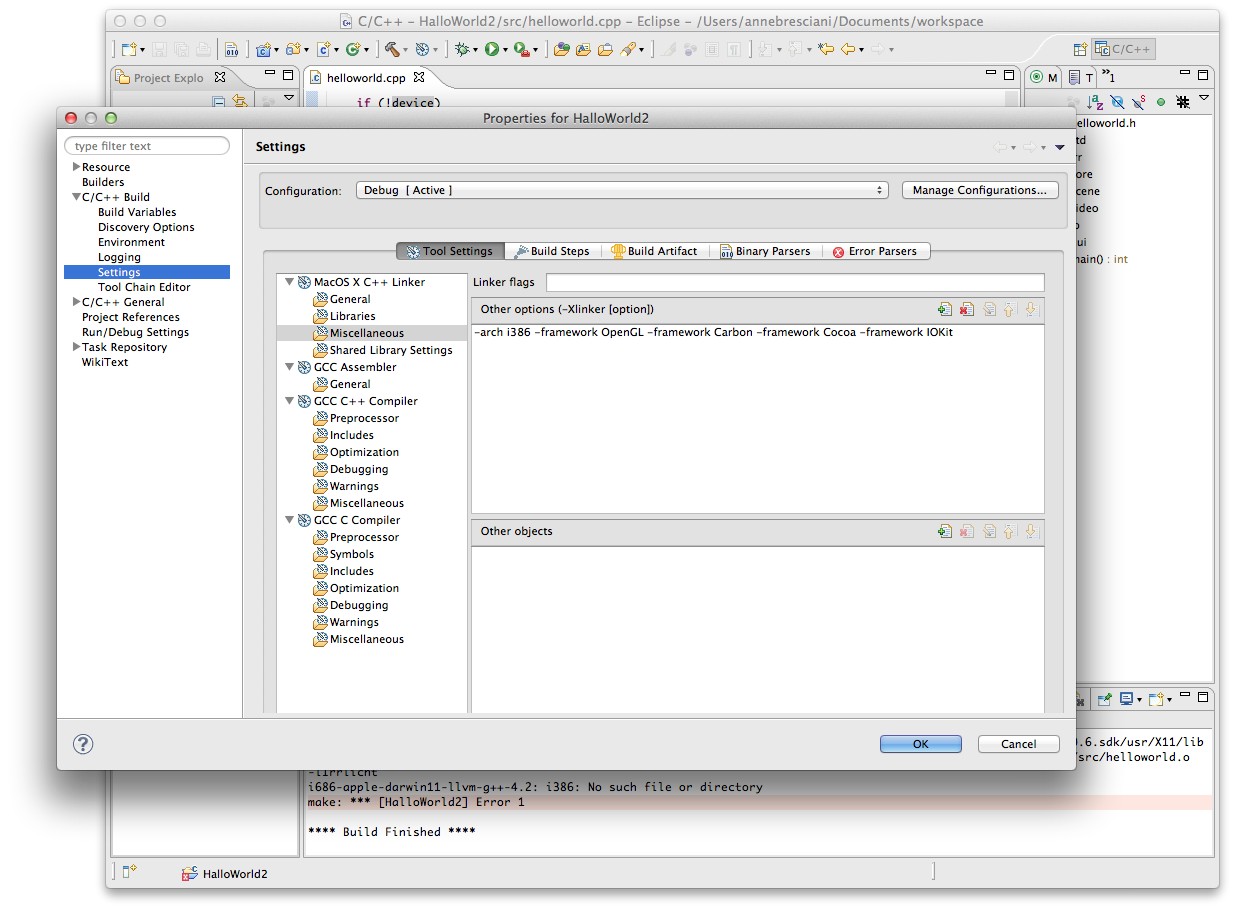1233x908 pixels.
Task: Click the display selected console monitor icon
Action: point(1126,699)
